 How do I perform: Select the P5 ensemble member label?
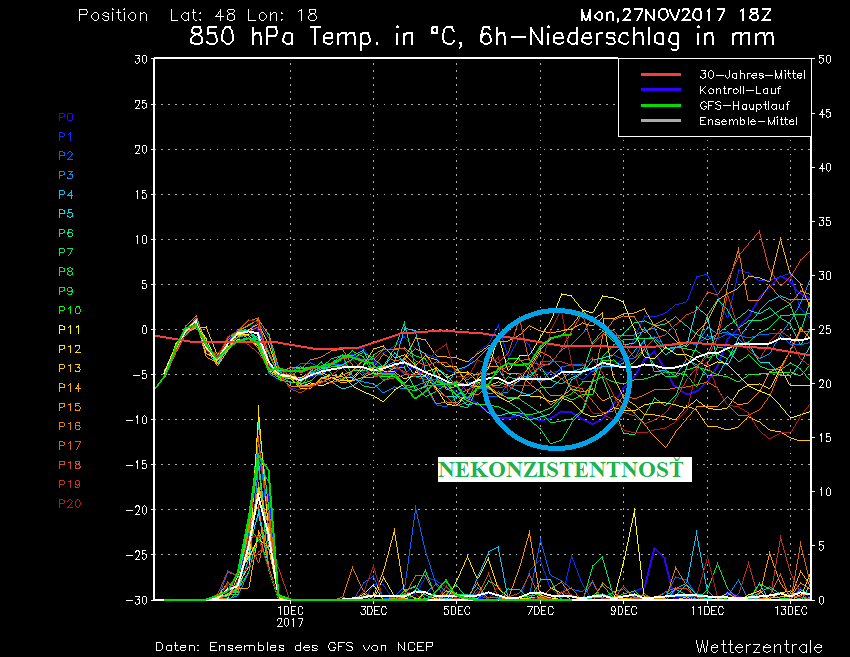[x=65, y=214]
